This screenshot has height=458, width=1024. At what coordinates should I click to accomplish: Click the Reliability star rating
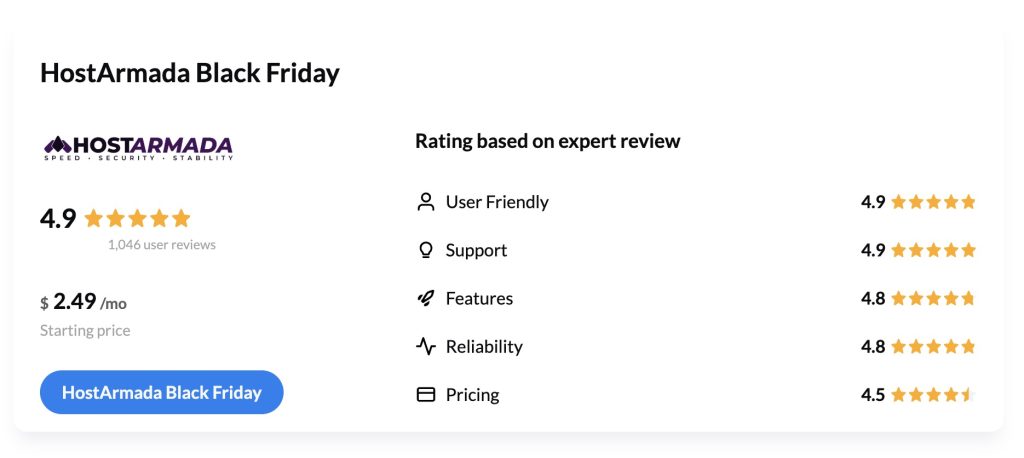[x=932, y=347]
